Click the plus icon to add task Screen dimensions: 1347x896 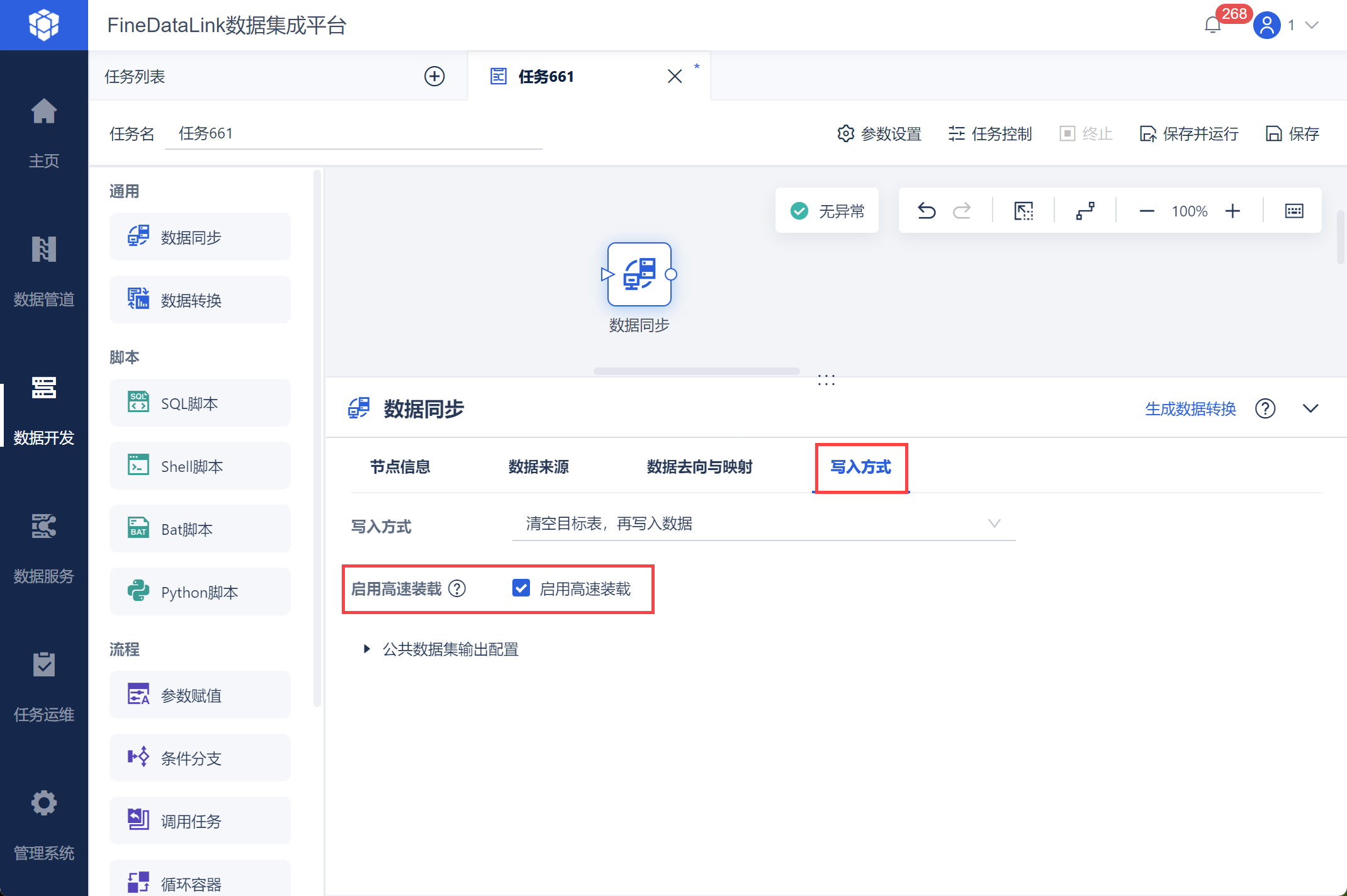[x=434, y=76]
